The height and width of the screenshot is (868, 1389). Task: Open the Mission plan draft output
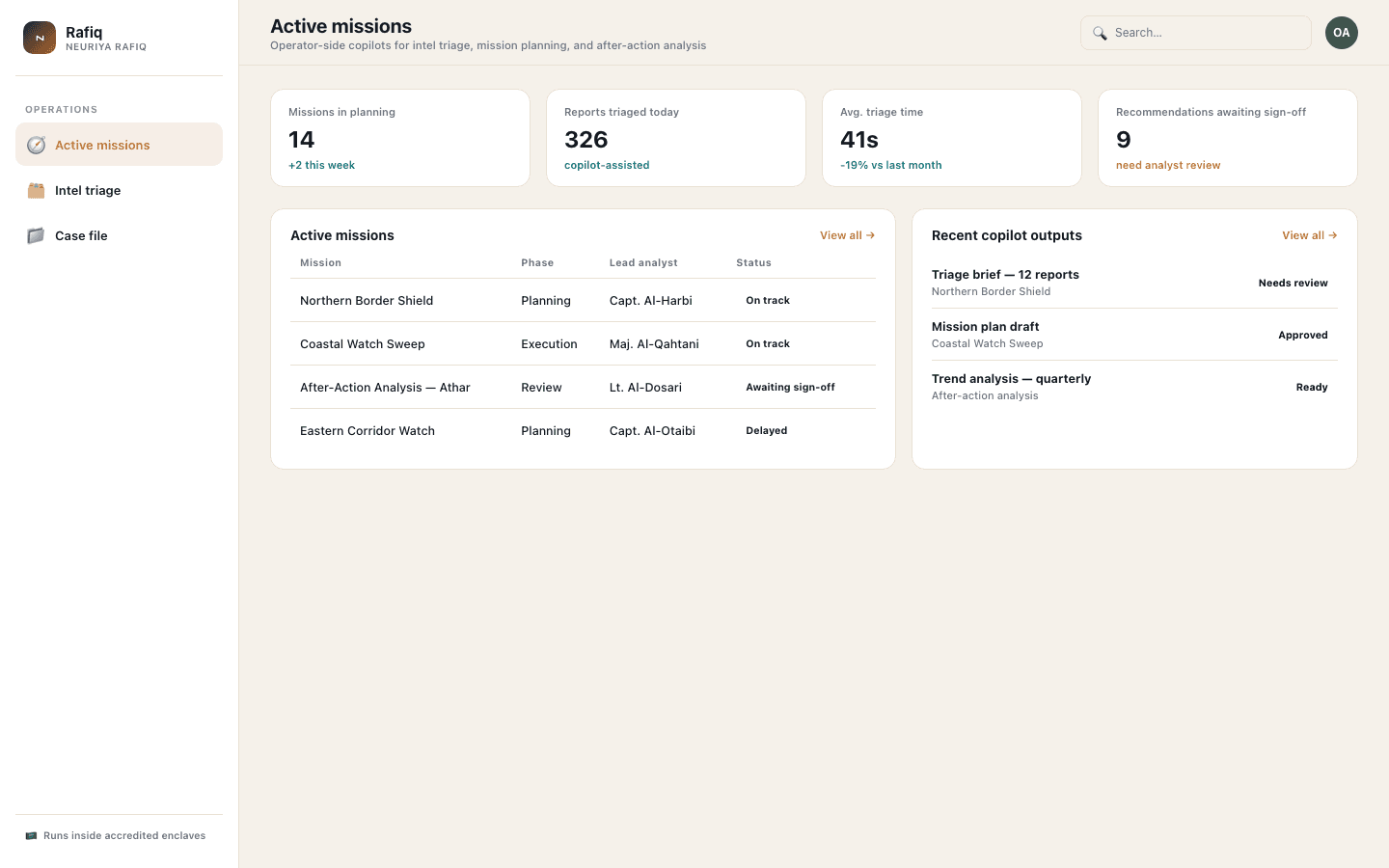(1134, 335)
